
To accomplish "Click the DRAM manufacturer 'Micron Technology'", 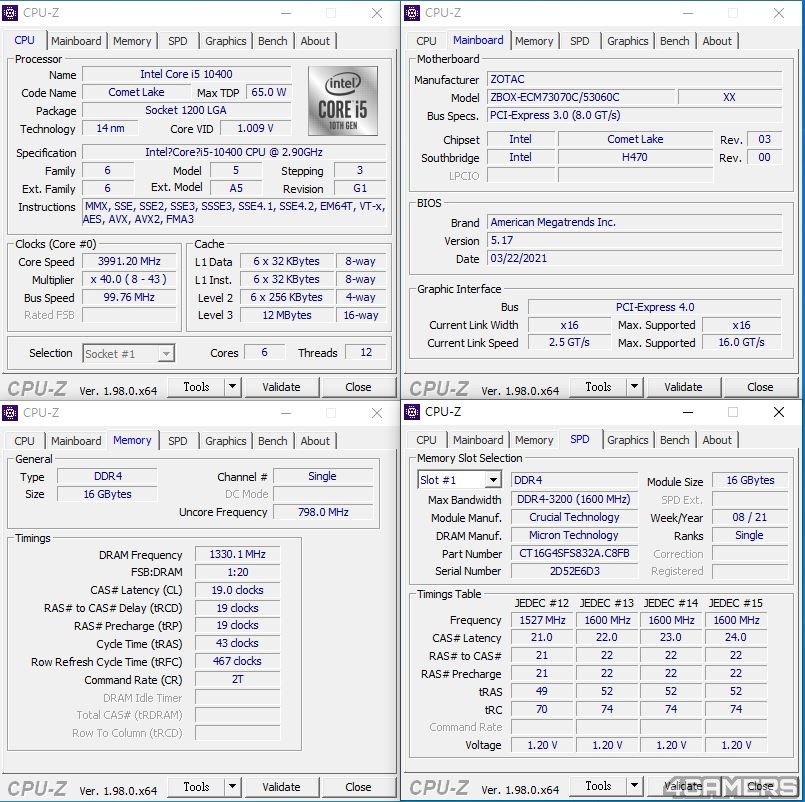I will click(x=574, y=535).
